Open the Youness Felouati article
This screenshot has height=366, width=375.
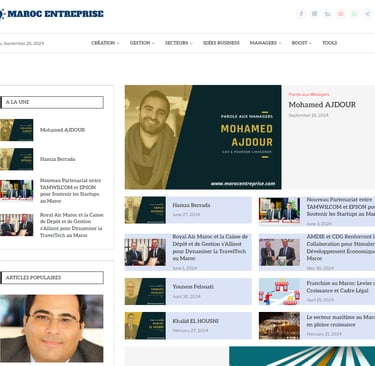tap(193, 287)
